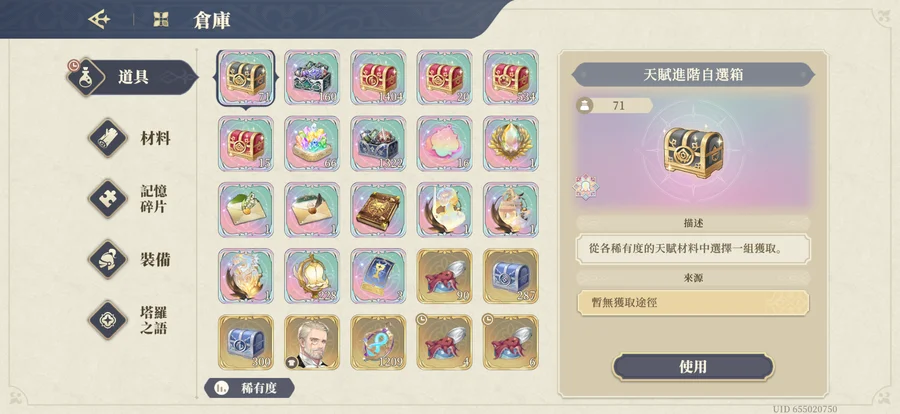Select the crystal ore chest with 160
Viewport: 900px width, 414px height.
(x=312, y=78)
